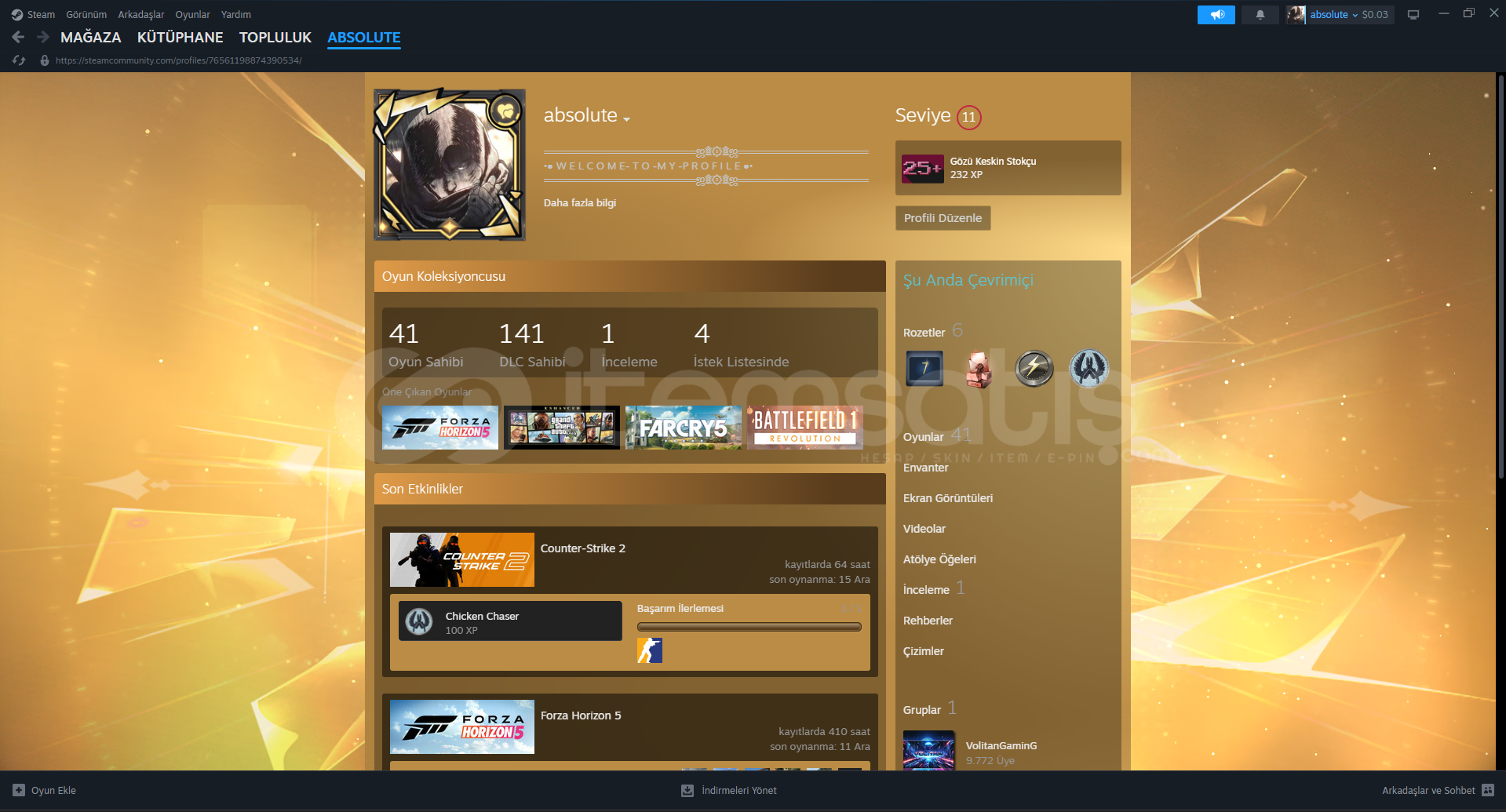Click the Daha fazla bilgi link

pyautogui.click(x=580, y=203)
